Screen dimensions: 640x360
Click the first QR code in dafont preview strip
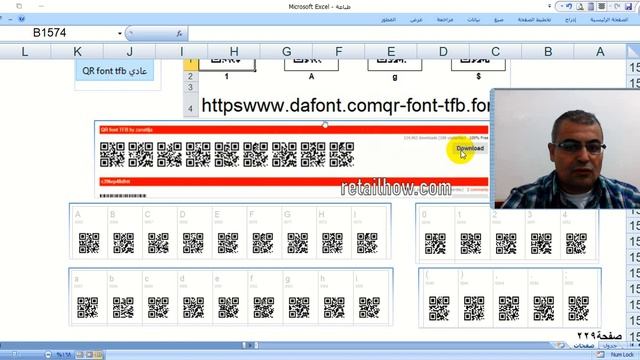pyautogui.click(x=112, y=154)
